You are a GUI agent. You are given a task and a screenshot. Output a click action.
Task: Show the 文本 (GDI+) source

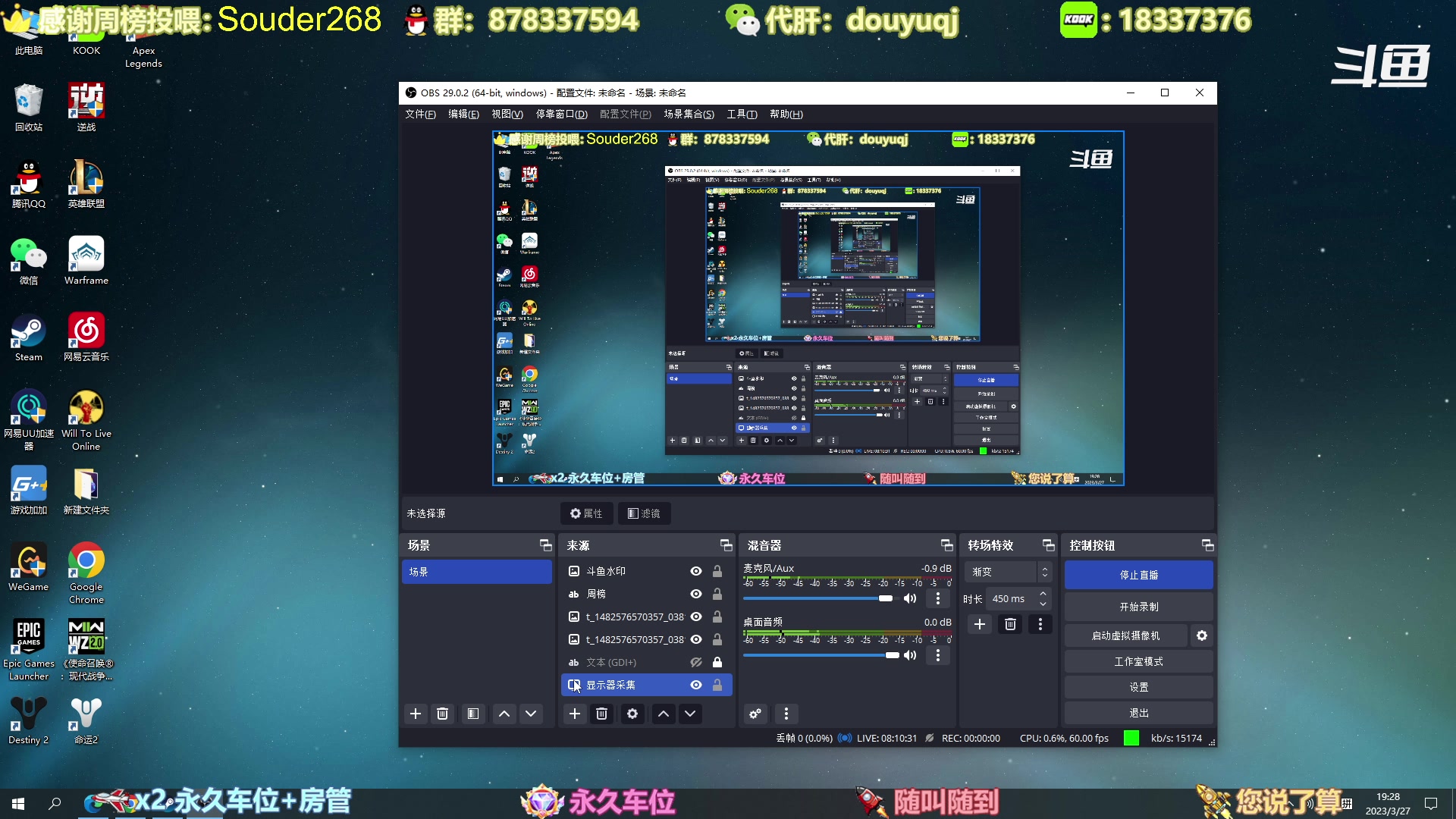pos(696,662)
